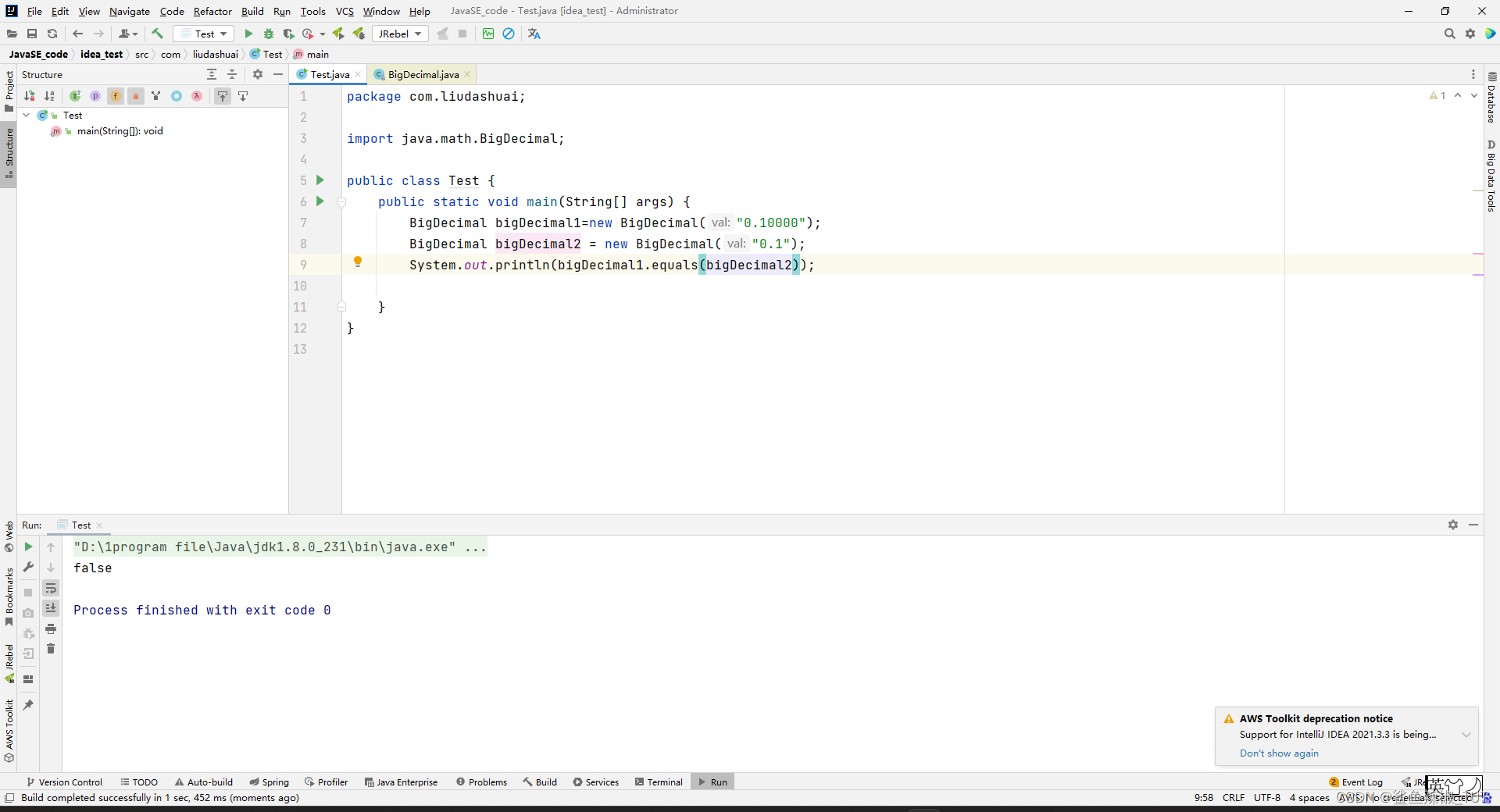Click the Save All floppy disk icon
The height and width of the screenshot is (812, 1500).
coord(32,34)
